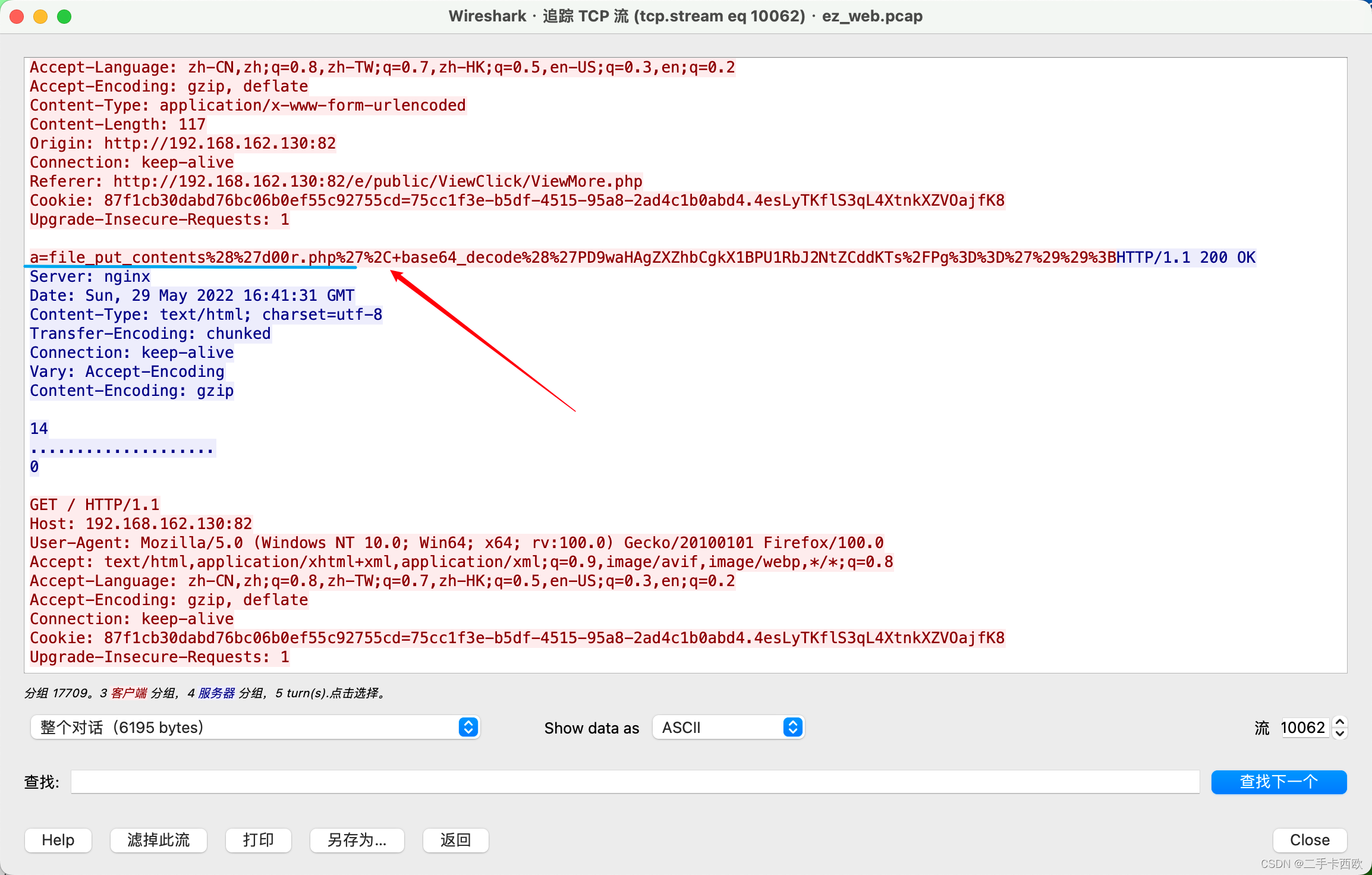
Task: Click the green fullscreen window button
Action: (x=64, y=16)
